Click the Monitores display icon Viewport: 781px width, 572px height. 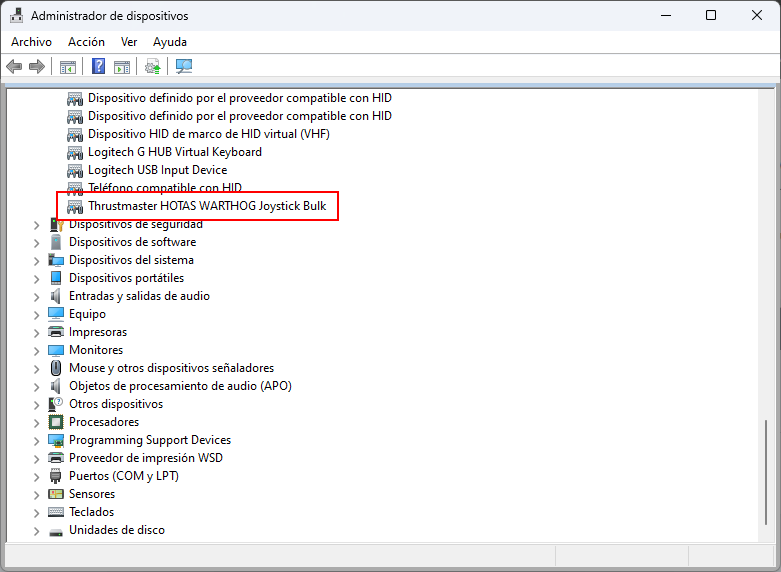[x=56, y=350]
